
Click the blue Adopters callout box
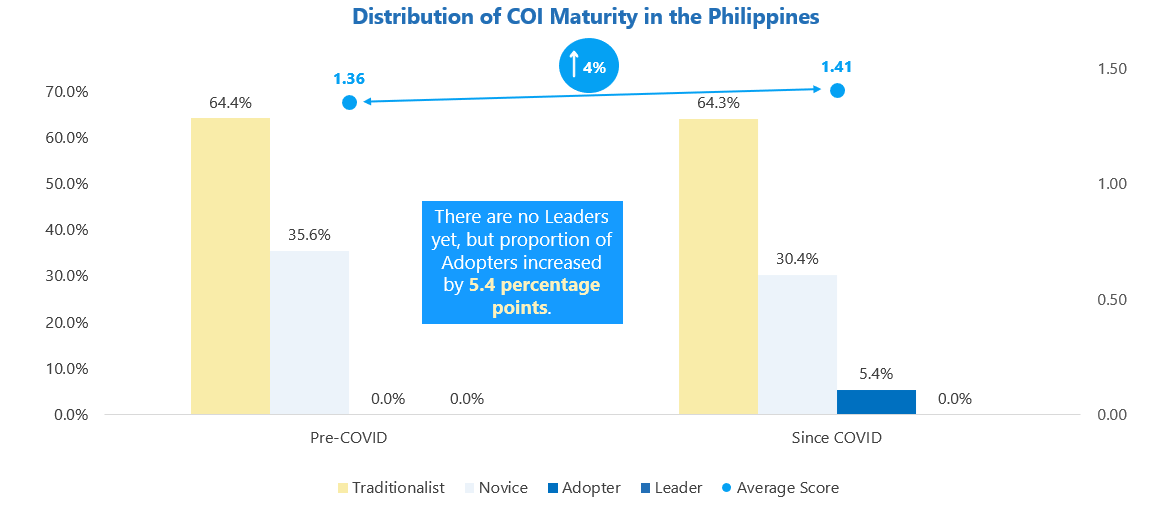(522, 262)
